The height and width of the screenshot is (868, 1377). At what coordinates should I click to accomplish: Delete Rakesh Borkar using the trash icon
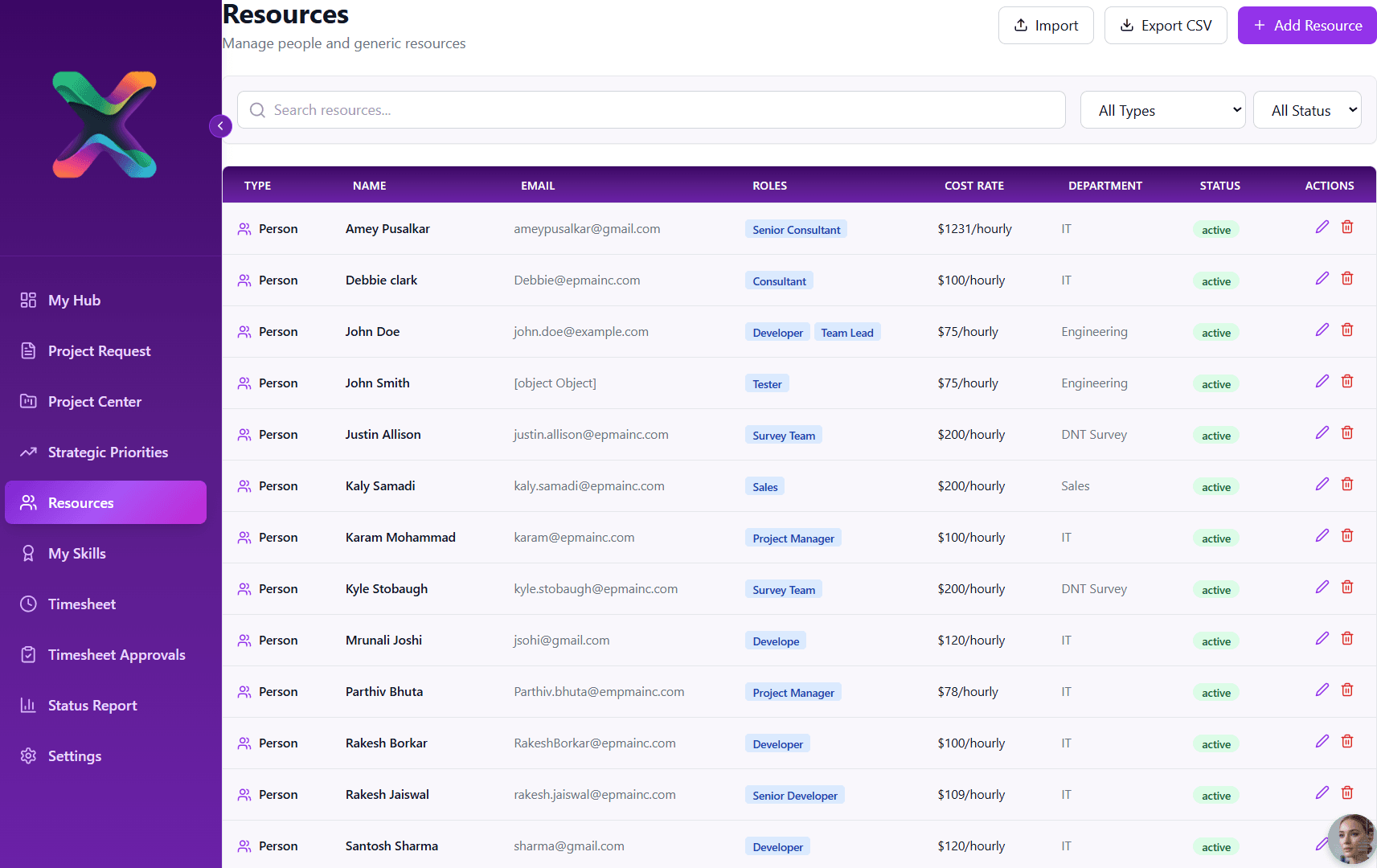point(1347,742)
